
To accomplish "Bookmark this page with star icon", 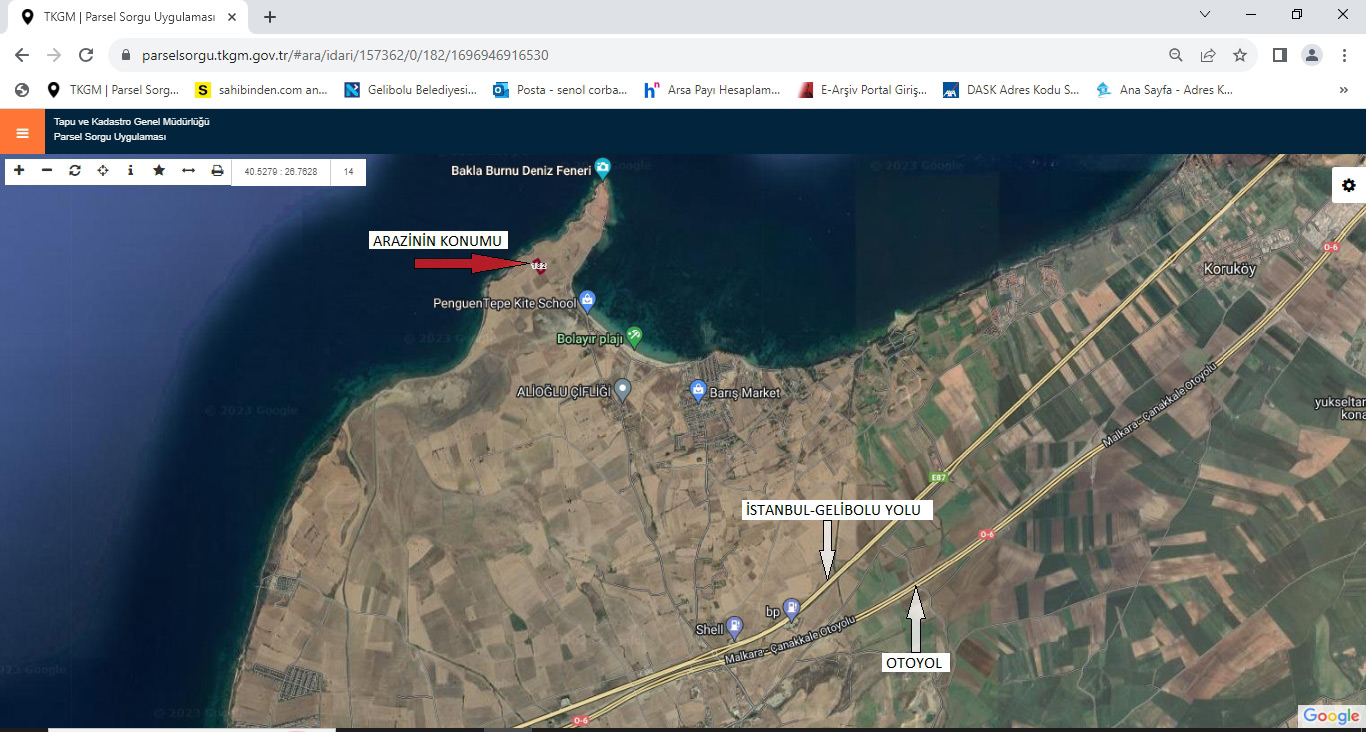I will pos(1240,55).
